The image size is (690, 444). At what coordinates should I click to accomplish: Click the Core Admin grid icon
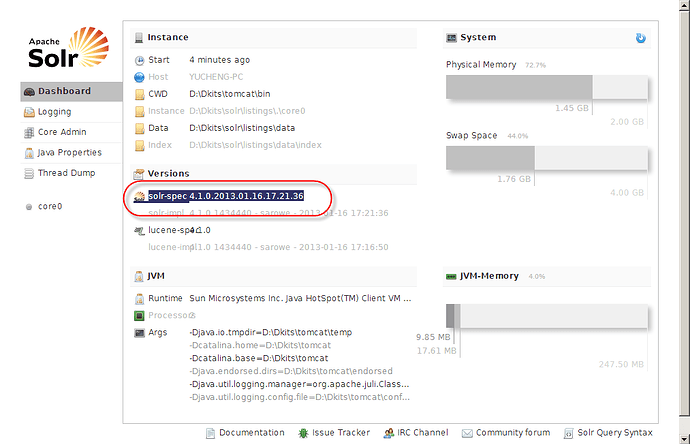click(x=29, y=132)
